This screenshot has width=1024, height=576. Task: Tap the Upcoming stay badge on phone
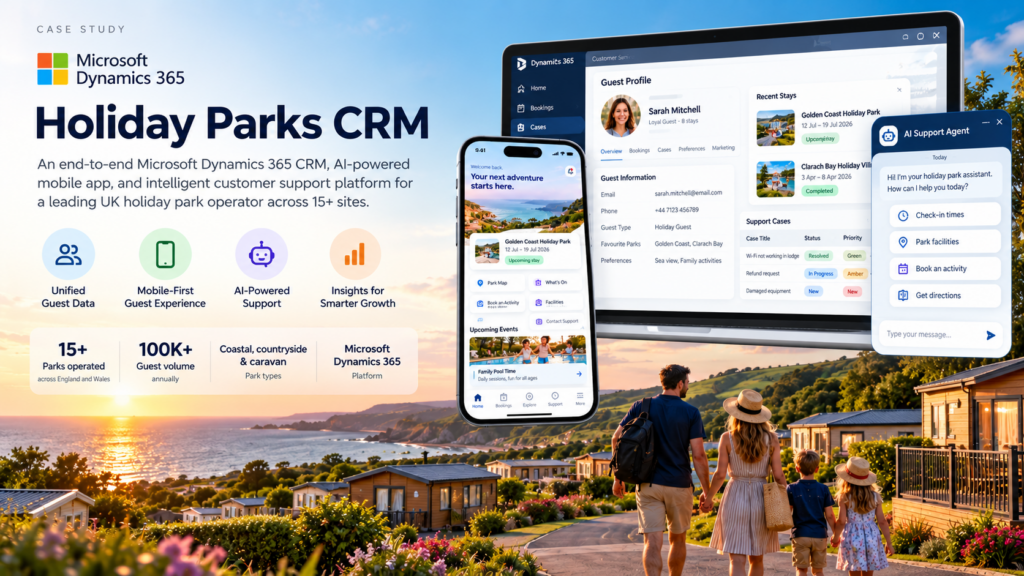[524, 260]
